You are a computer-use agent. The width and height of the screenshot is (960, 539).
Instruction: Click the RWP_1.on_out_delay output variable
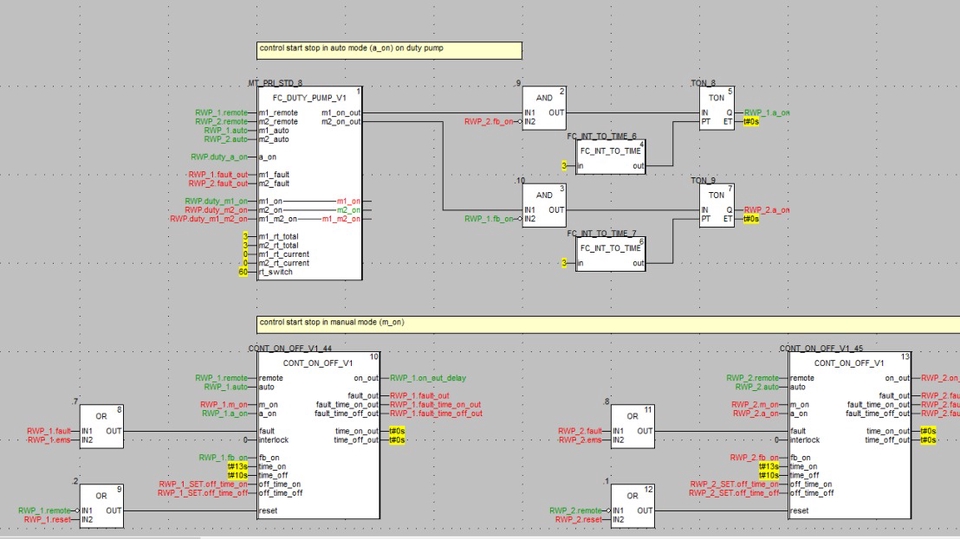(427, 378)
